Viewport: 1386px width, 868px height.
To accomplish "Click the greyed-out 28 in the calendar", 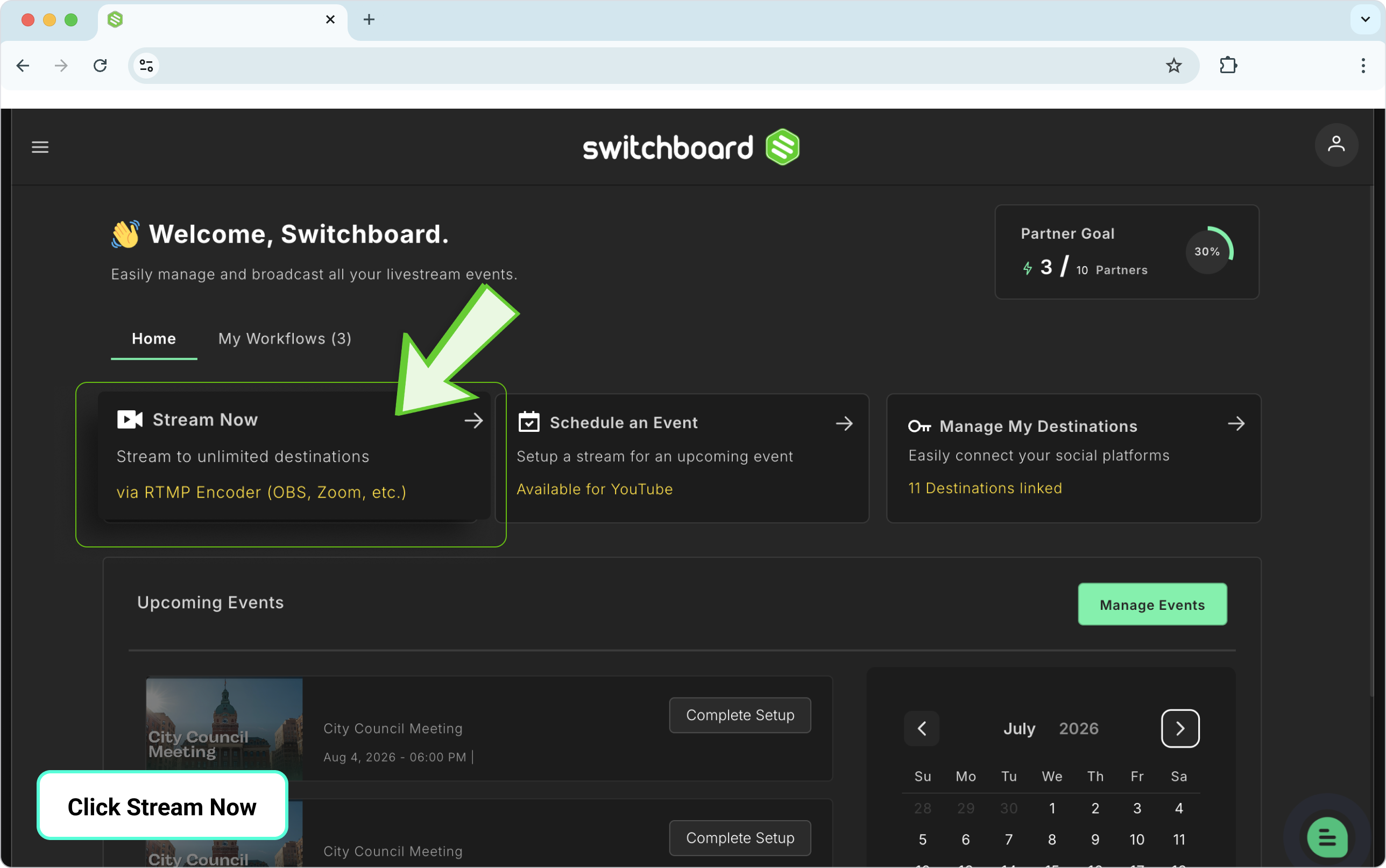I will 923,808.
